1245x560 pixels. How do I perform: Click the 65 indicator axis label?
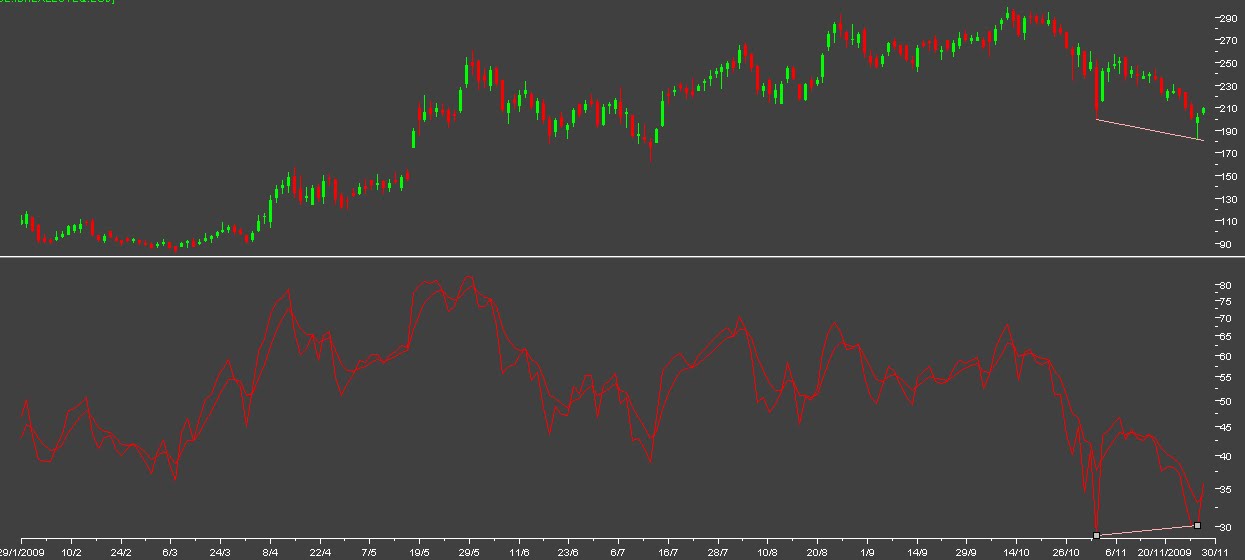click(x=1224, y=337)
